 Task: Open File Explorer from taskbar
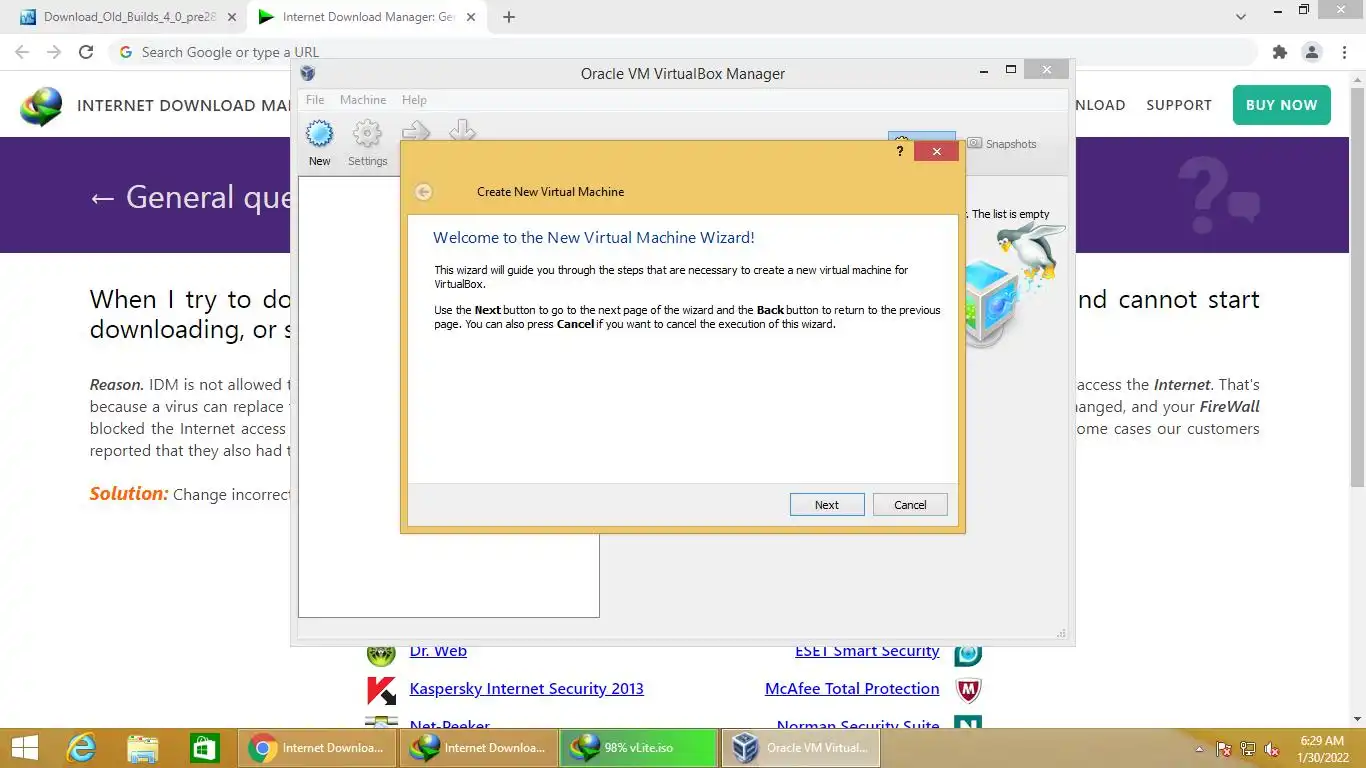pyautogui.click(x=143, y=748)
